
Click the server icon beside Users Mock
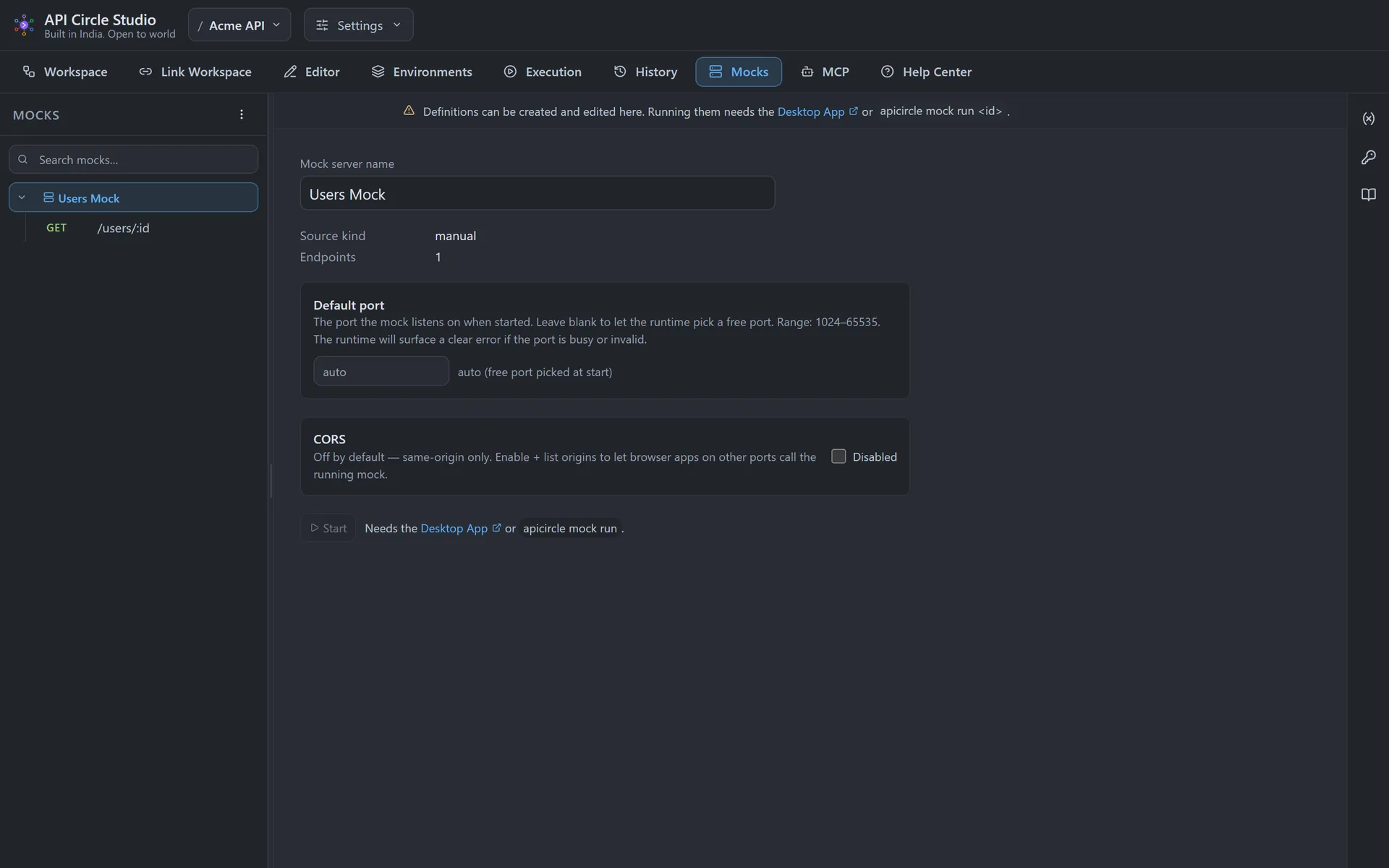click(x=48, y=197)
